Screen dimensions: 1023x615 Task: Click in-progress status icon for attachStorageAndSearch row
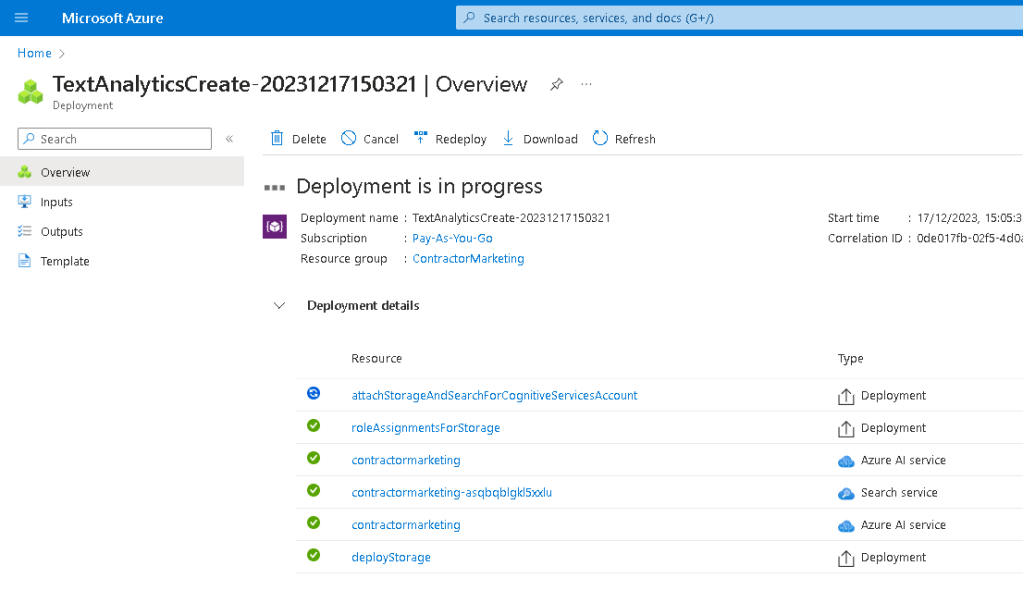point(314,393)
